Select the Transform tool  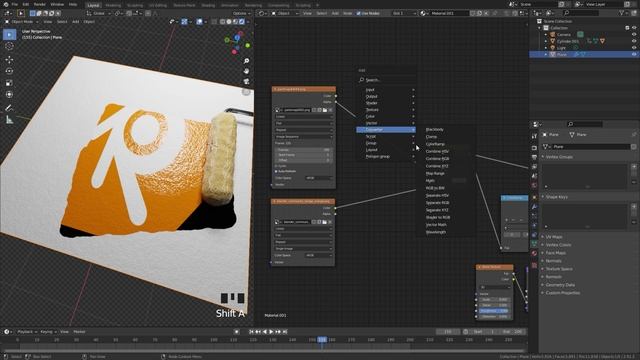[9, 94]
